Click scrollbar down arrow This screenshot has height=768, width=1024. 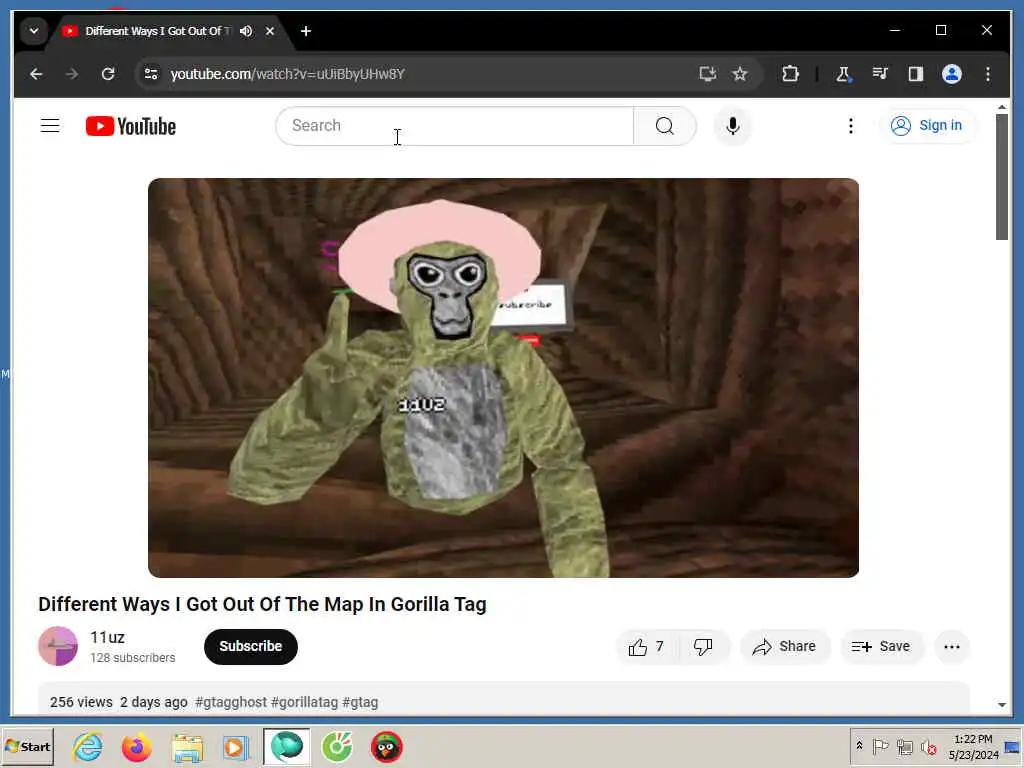click(1002, 705)
